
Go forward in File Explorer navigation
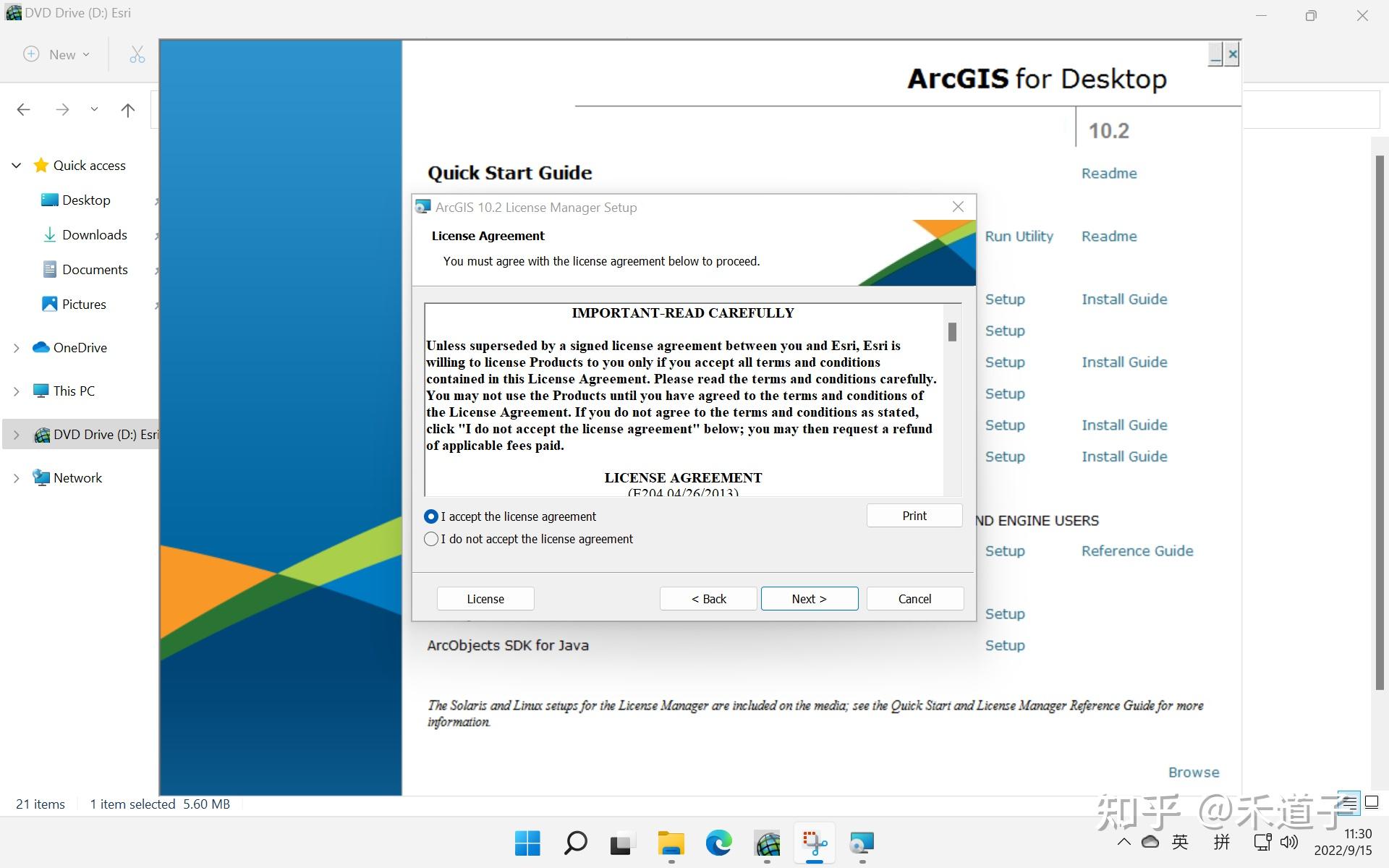[62, 110]
